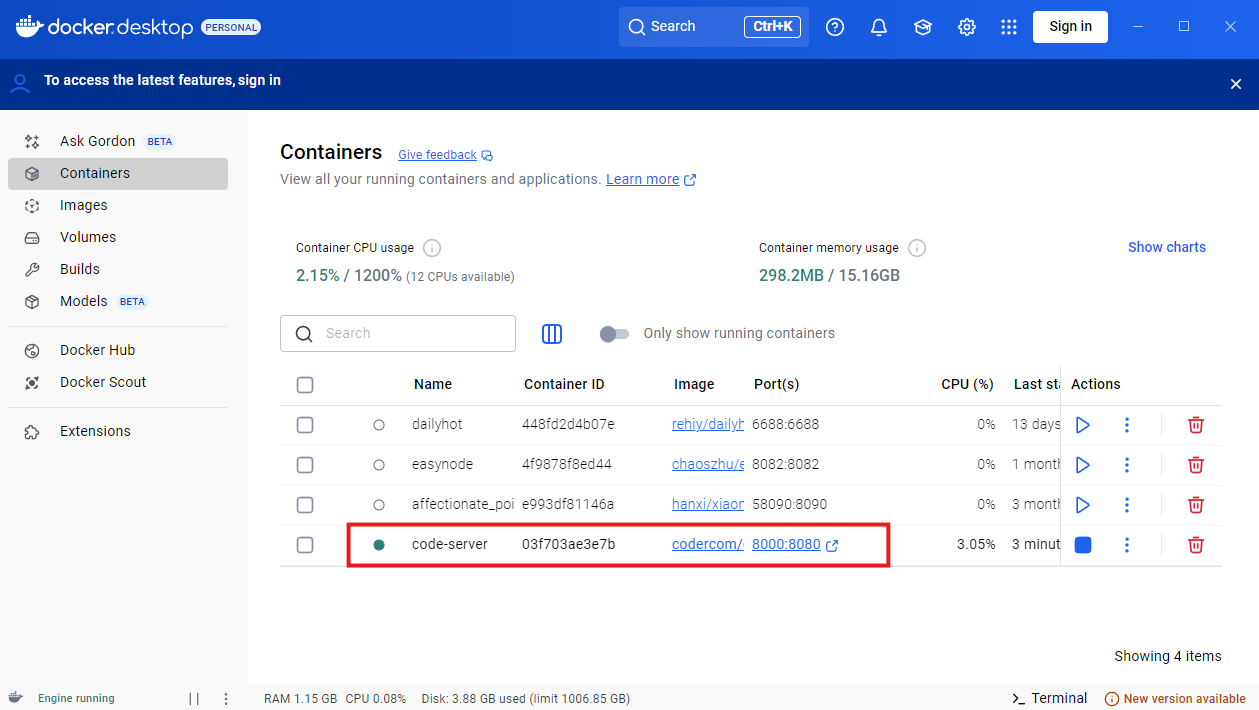Open more actions menu for code-server
Image resolution: width=1259 pixels, height=710 pixels.
coord(1127,545)
